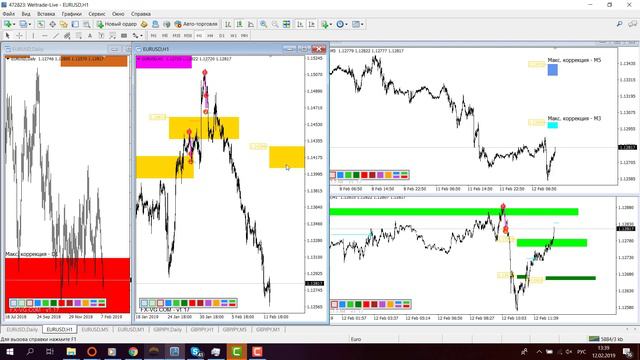Switch timeframe to M1
Viewport: 640px width, 360px height.
tap(153, 36)
